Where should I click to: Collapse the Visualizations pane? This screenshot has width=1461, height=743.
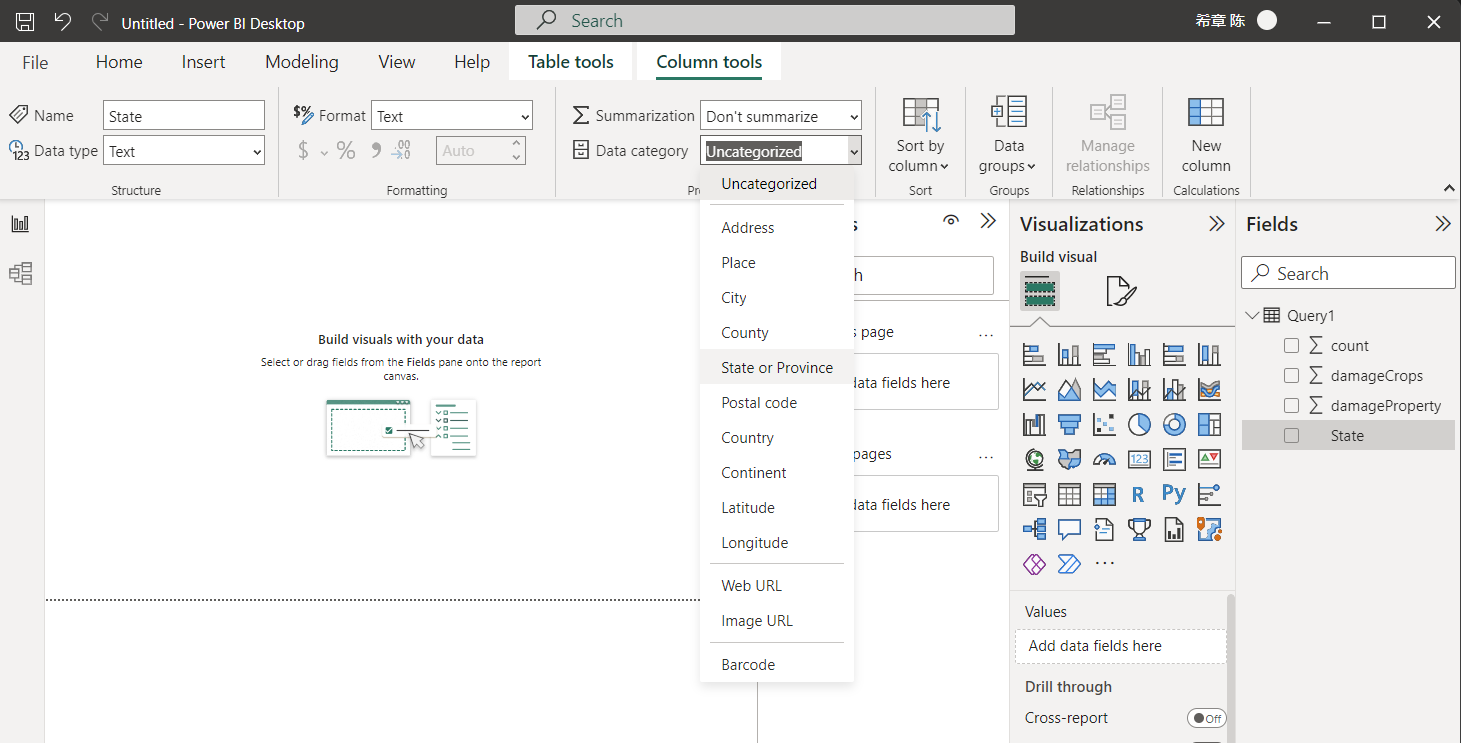tap(1216, 224)
